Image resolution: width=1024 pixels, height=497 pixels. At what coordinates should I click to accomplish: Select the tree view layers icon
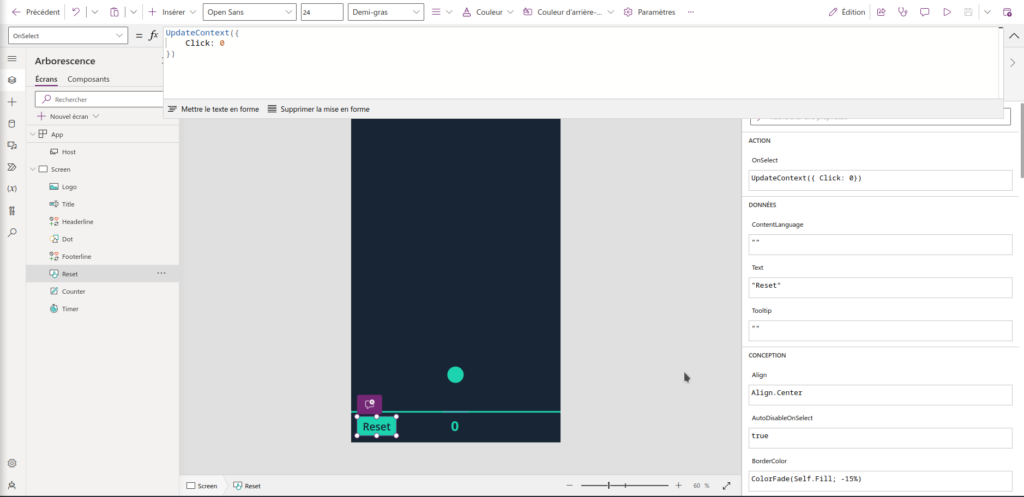[x=12, y=80]
